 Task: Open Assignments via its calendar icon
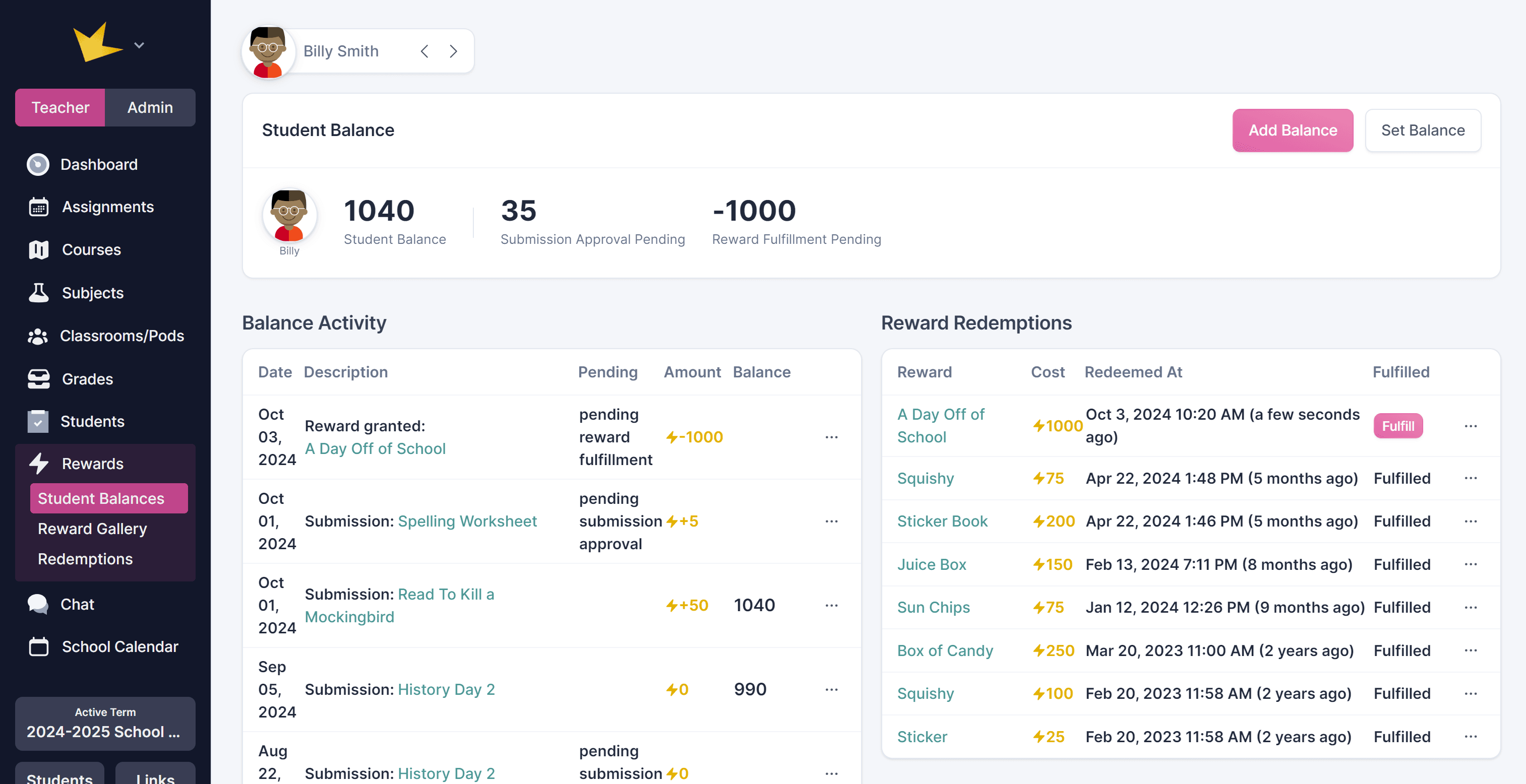[x=39, y=207]
